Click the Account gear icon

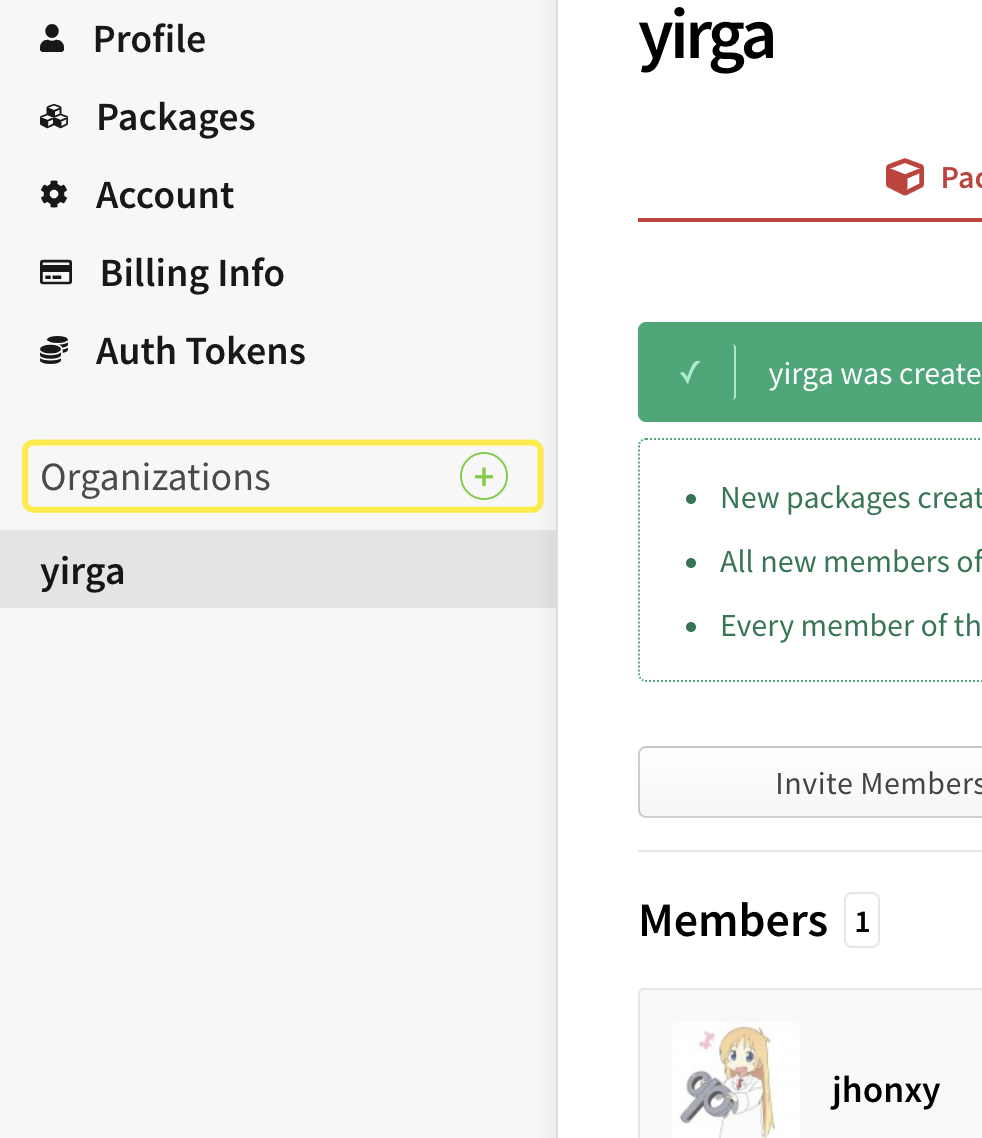(54, 194)
